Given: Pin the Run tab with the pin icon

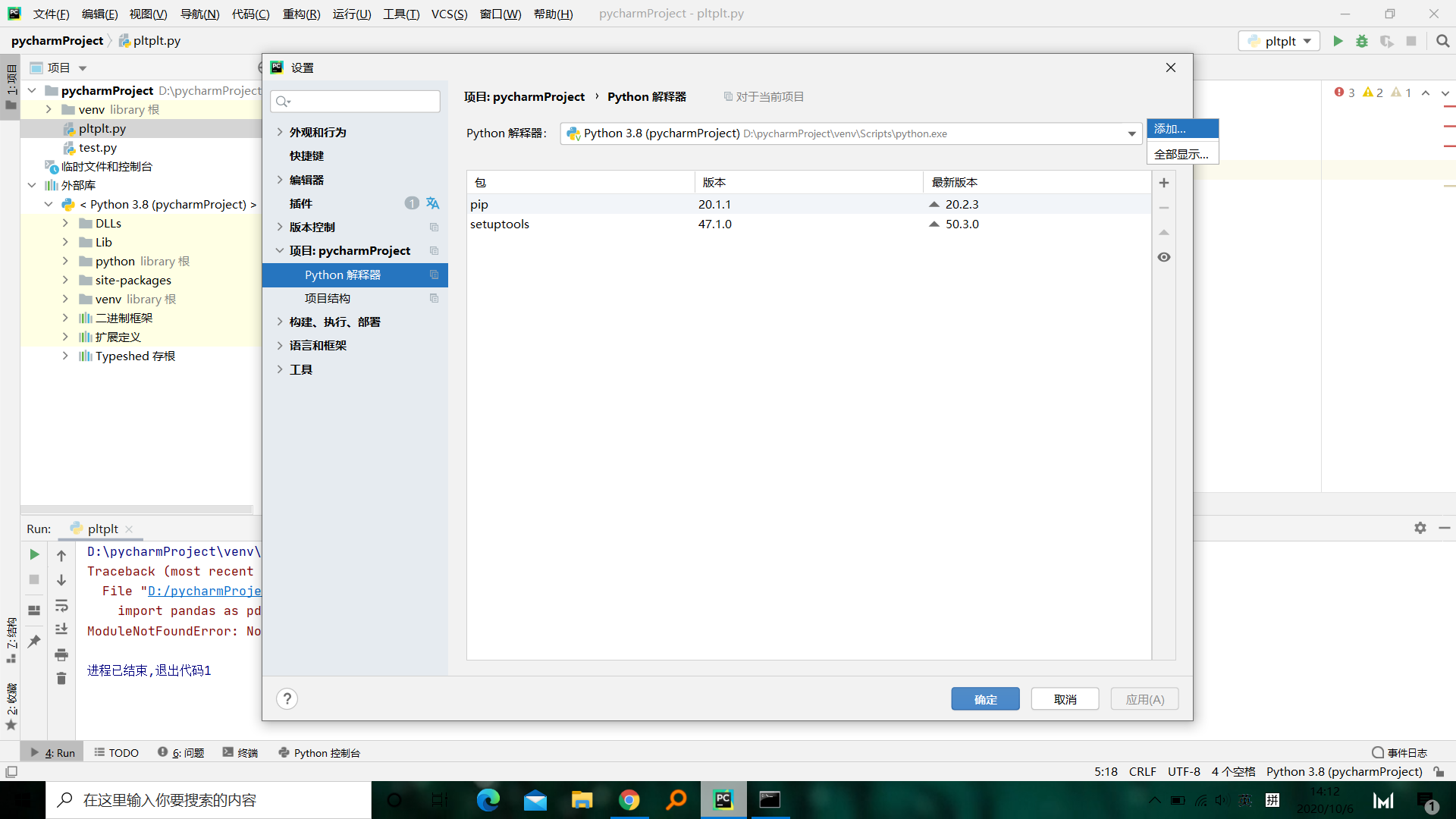Looking at the screenshot, I should tap(34, 641).
